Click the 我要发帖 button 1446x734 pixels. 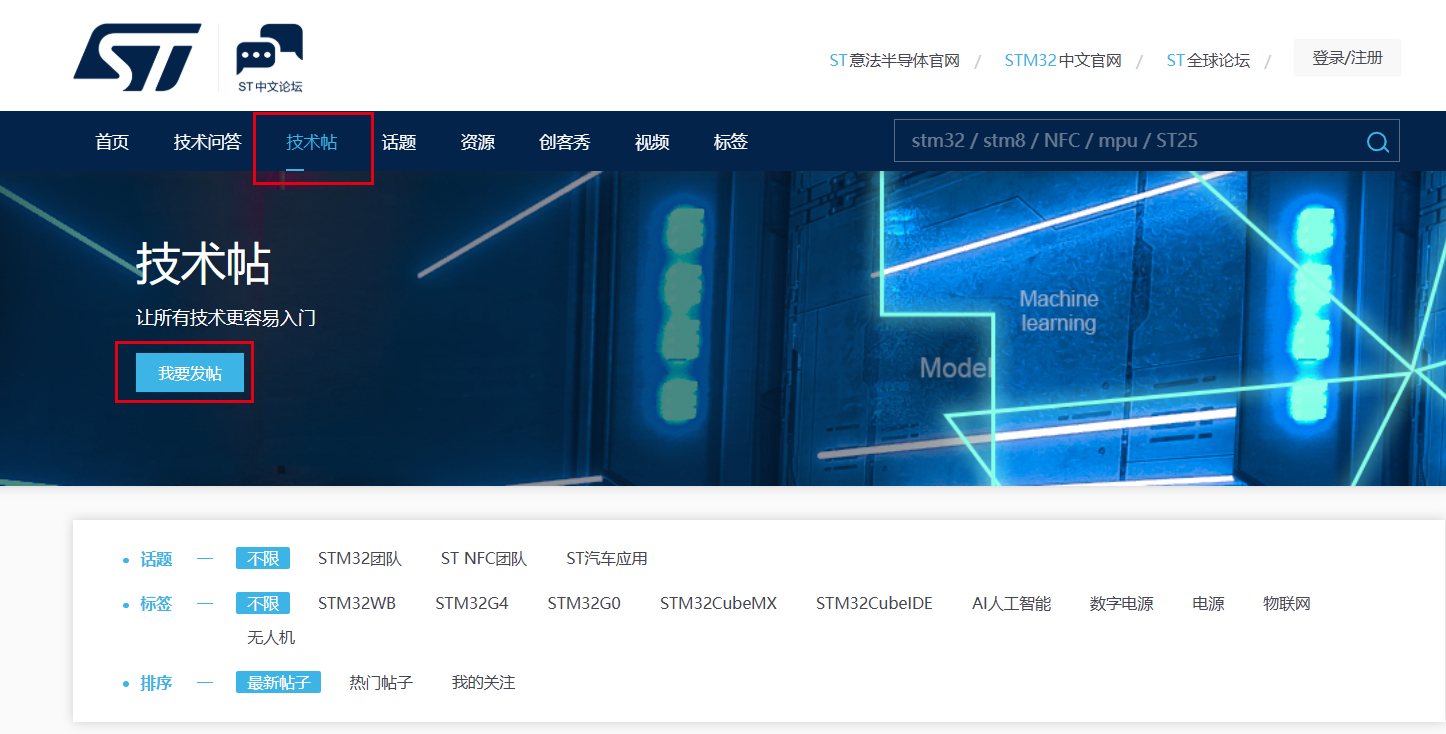190,373
